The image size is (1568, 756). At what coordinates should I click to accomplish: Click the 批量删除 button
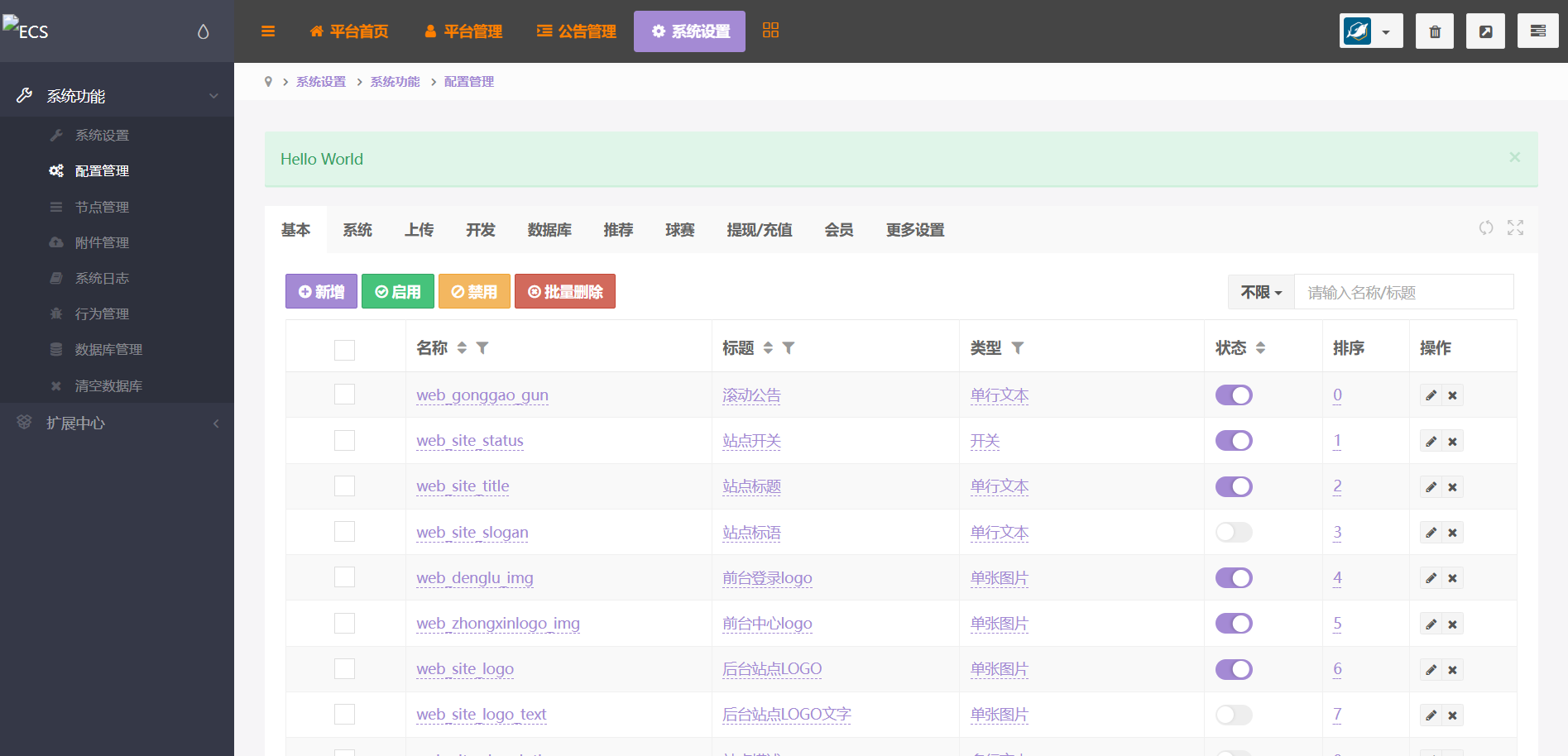click(x=565, y=291)
